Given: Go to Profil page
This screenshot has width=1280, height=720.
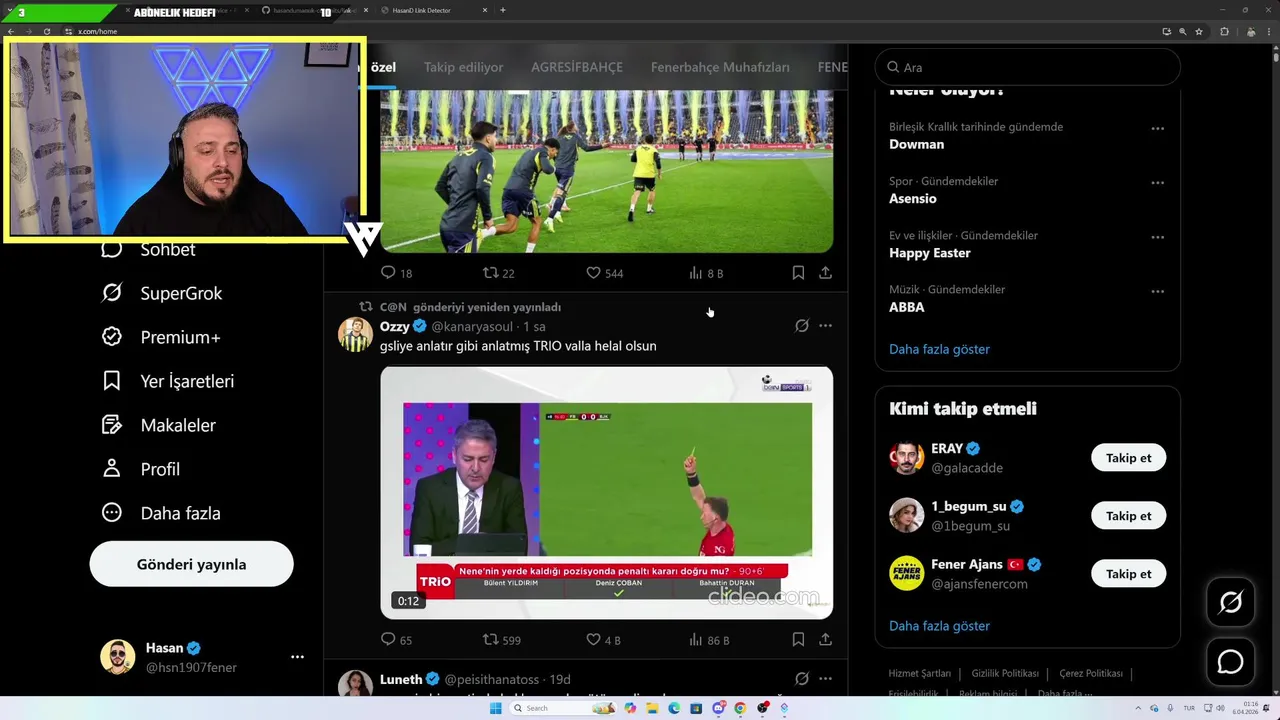Looking at the screenshot, I should point(141,469).
